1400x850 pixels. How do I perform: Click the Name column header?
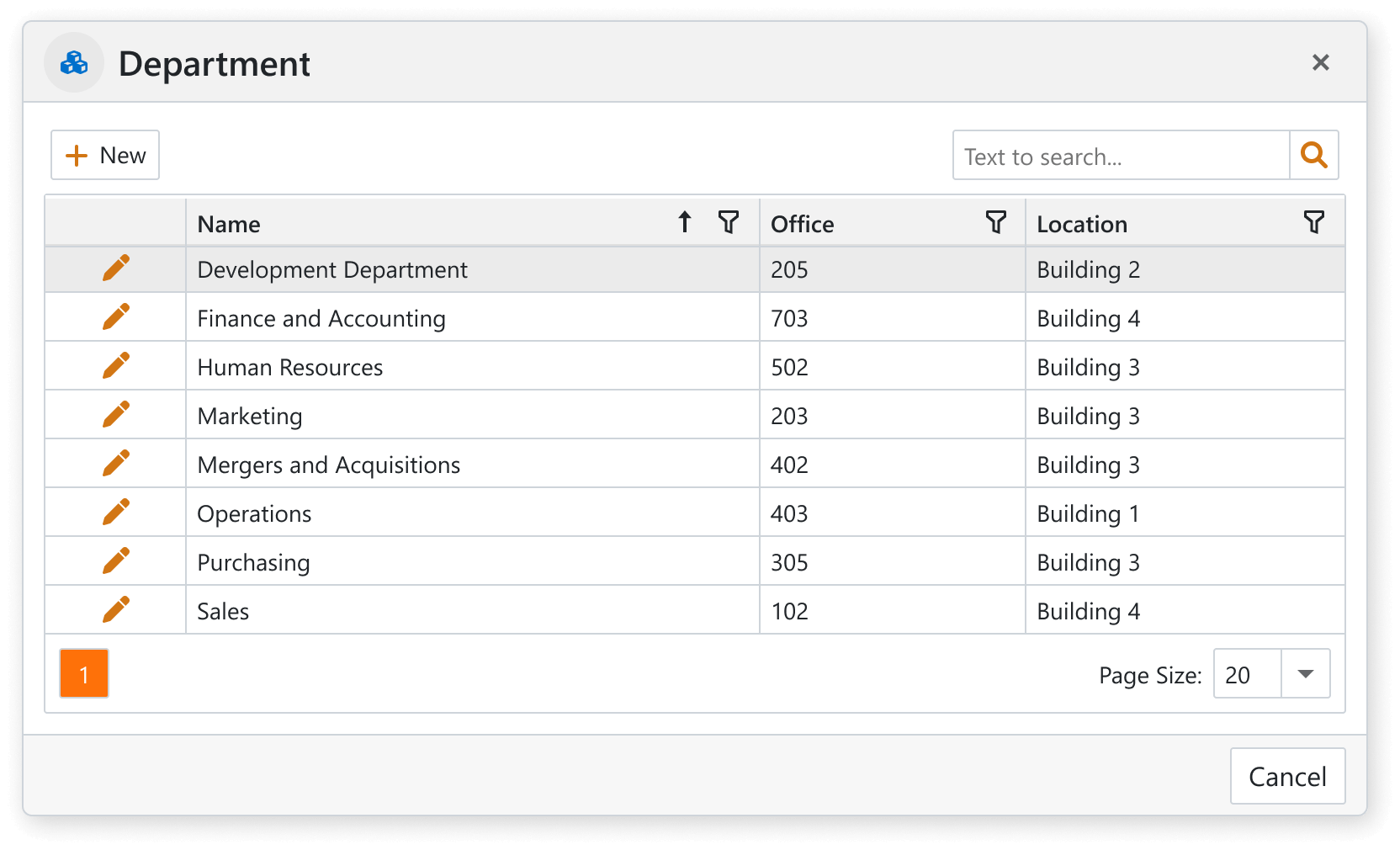point(228,223)
